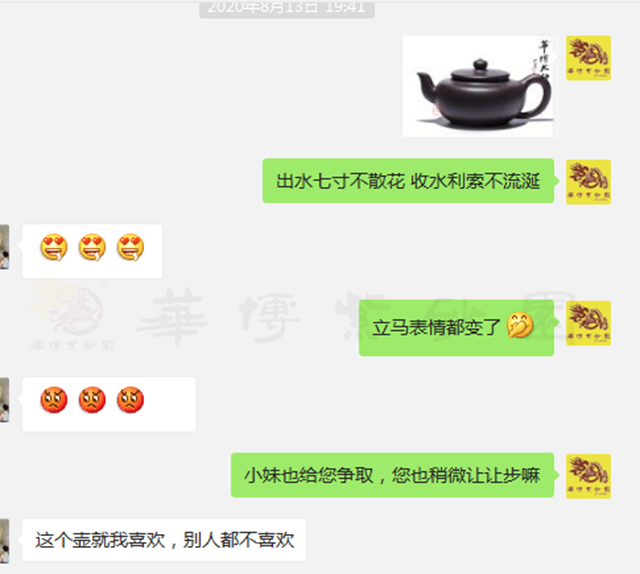Click the snickering emoji in green bubble
The image size is (640, 574).
coord(520,325)
